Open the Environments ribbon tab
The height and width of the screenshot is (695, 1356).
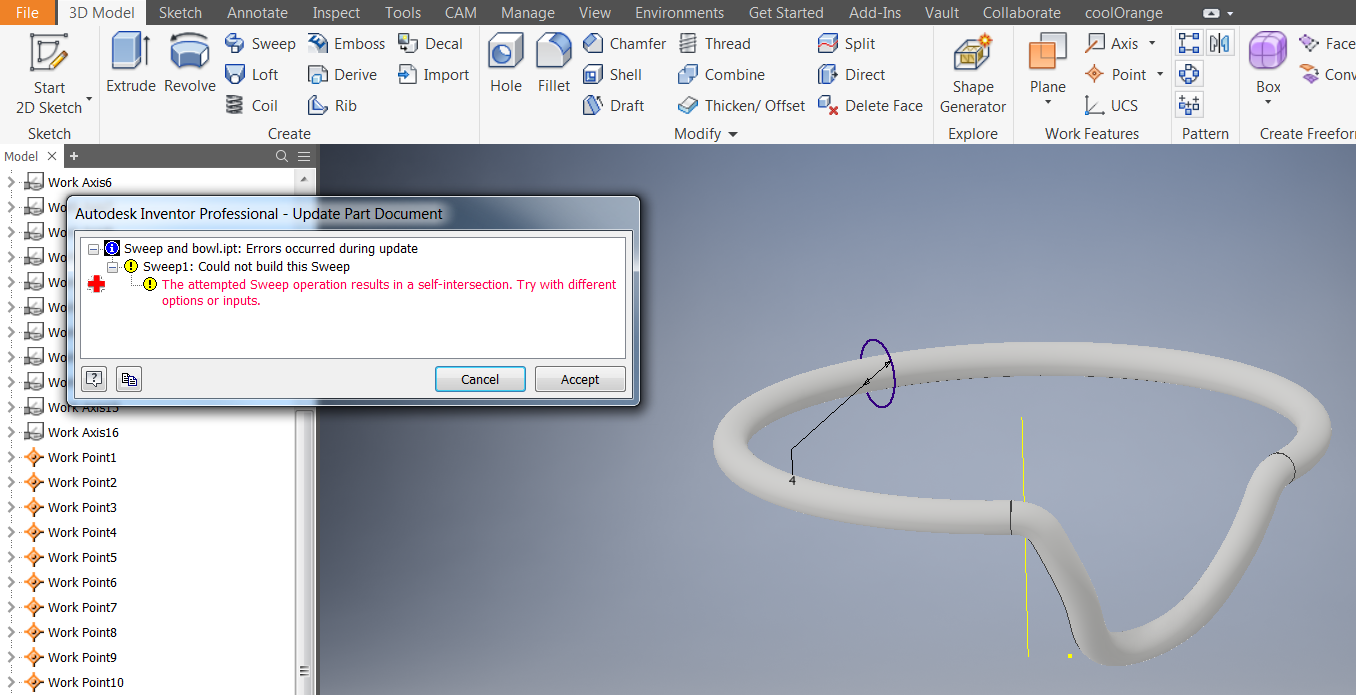[x=679, y=12]
